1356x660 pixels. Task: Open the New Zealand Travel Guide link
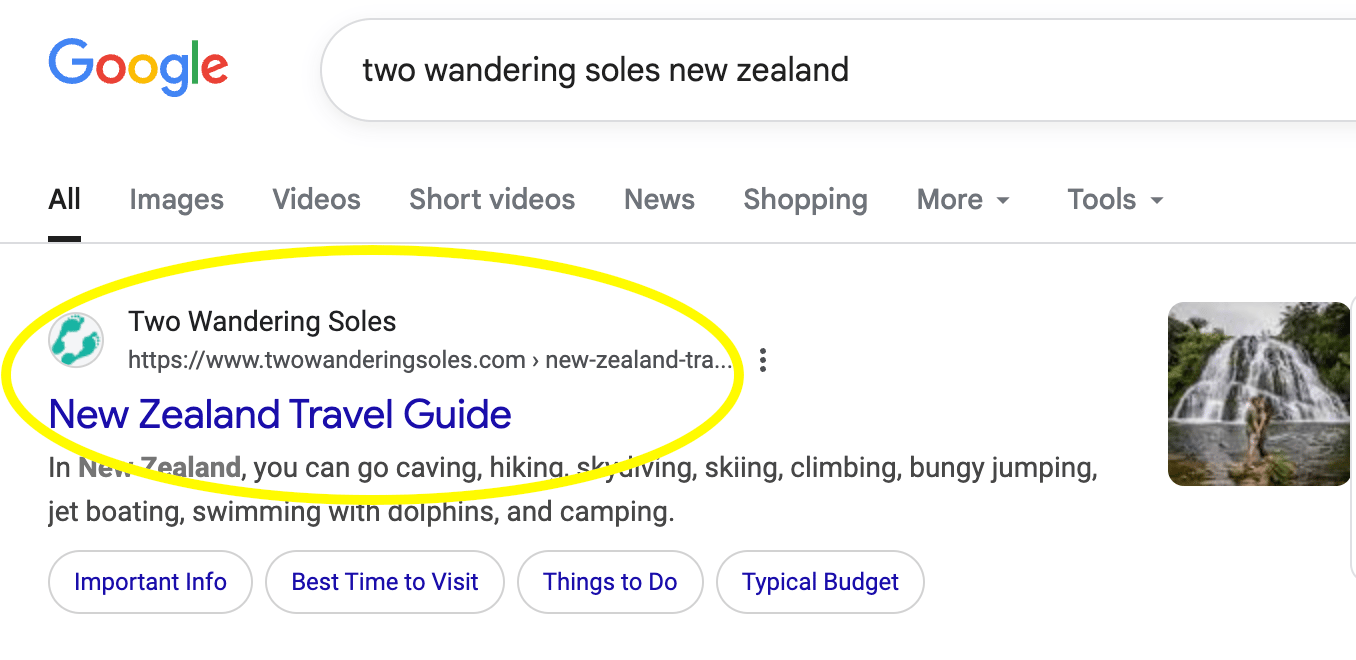[x=280, y=414]
